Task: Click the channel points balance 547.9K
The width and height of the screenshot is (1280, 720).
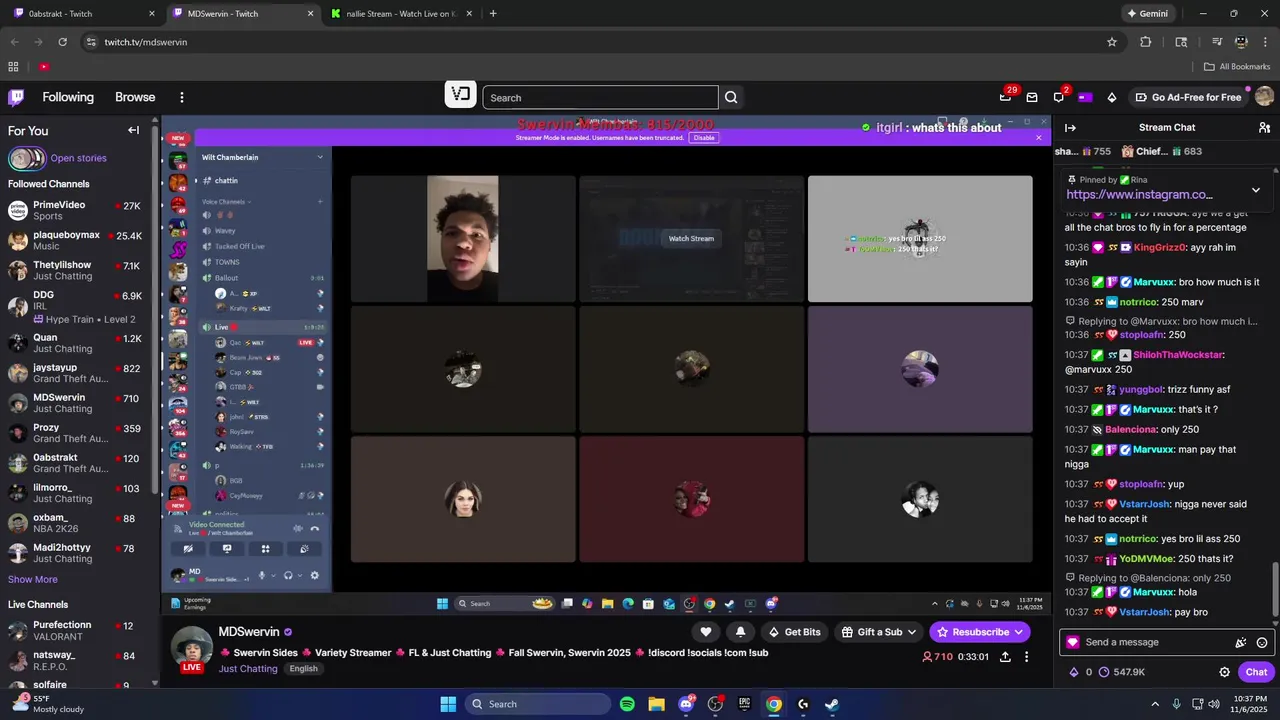Action: click(x=1121, y=672)
